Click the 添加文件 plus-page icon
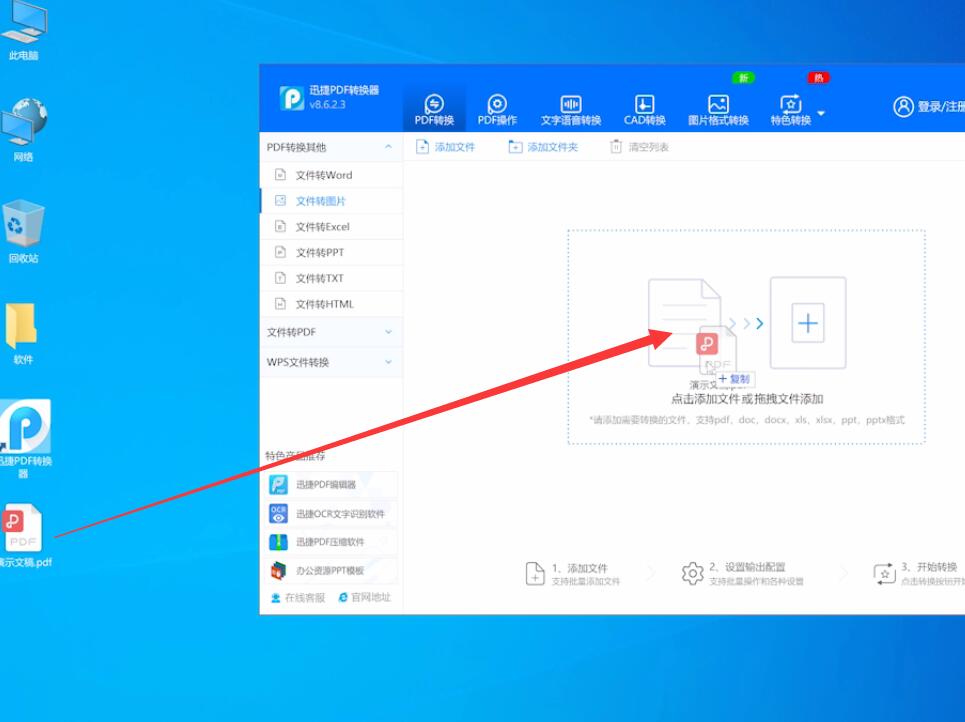 [x=422, y=146]
